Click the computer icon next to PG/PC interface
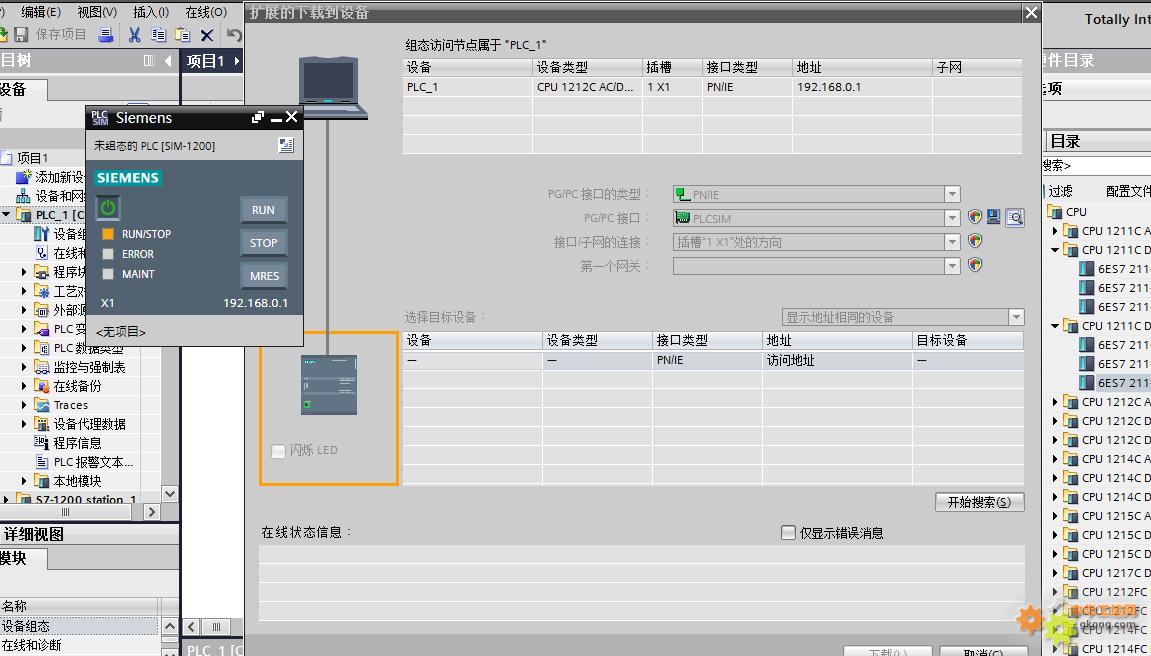 pyautogui.click(x=994, y=218)
